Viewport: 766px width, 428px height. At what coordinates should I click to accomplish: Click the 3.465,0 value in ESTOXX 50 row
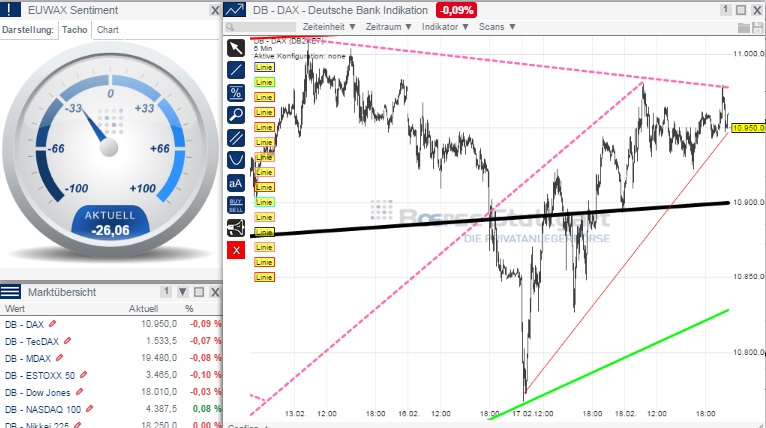pyautogui.click(x=162, y=375)
